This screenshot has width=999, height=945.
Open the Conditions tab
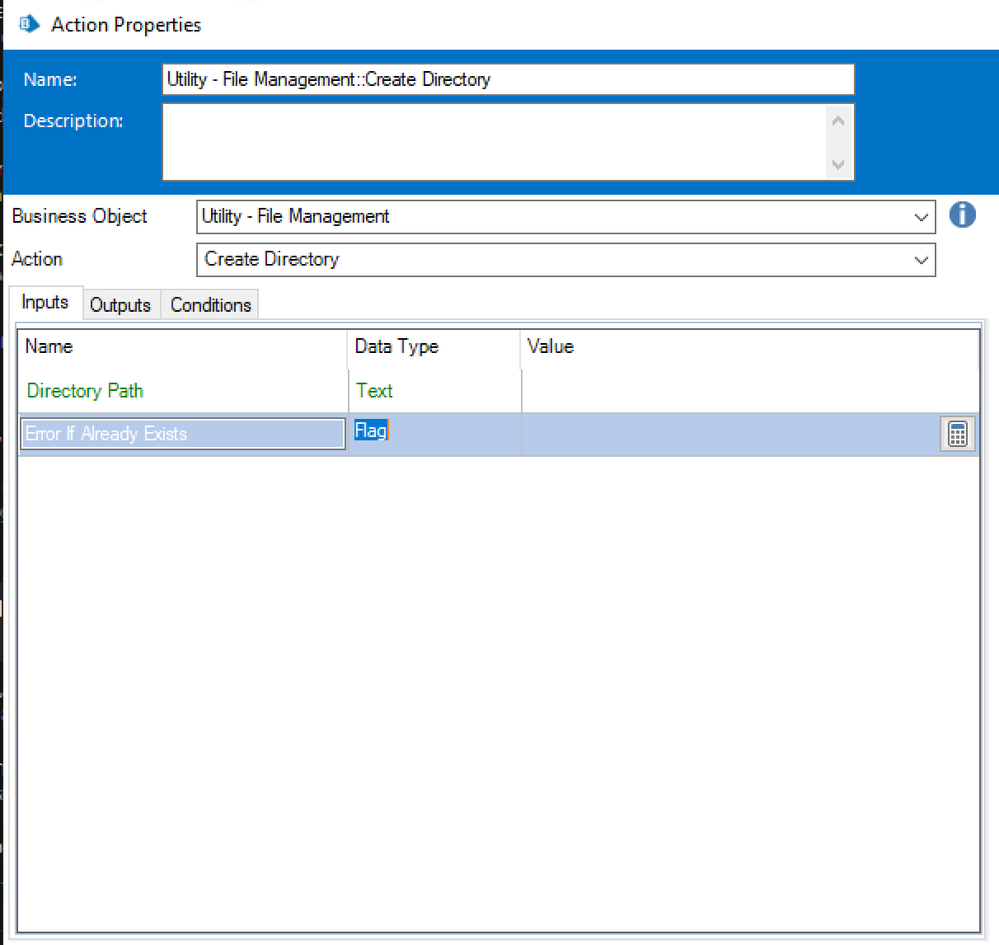pos(210,305)
